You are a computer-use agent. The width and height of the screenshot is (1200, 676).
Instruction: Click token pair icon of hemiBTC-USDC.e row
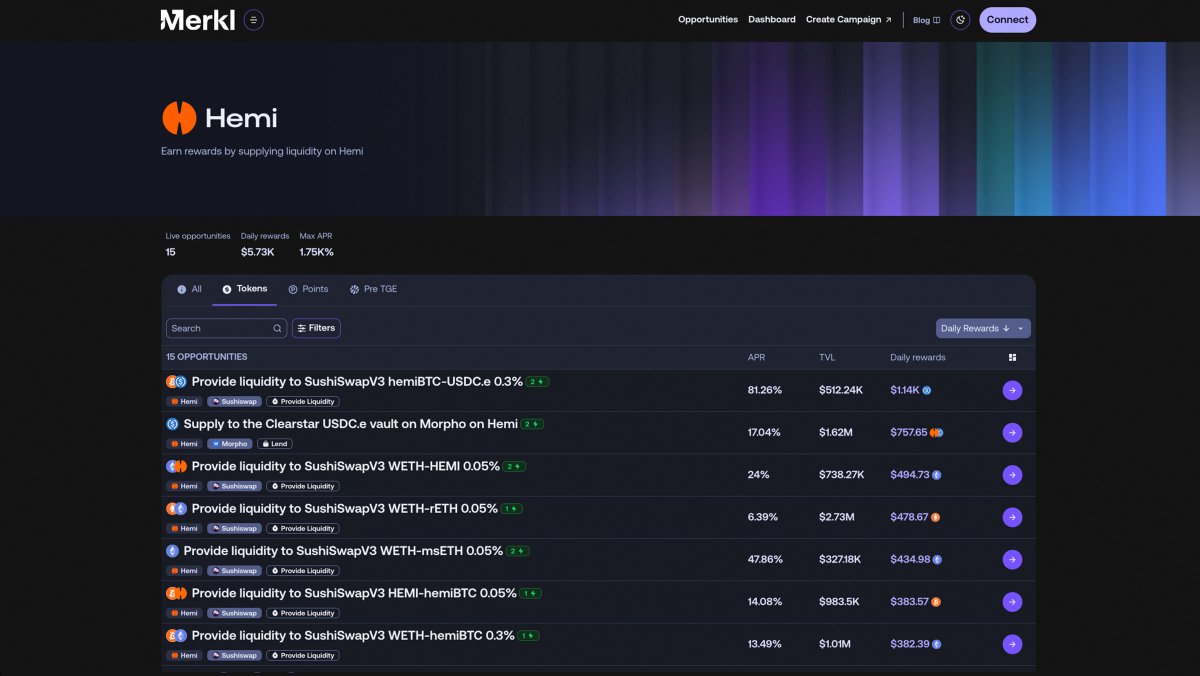click(x=176, y=382)
